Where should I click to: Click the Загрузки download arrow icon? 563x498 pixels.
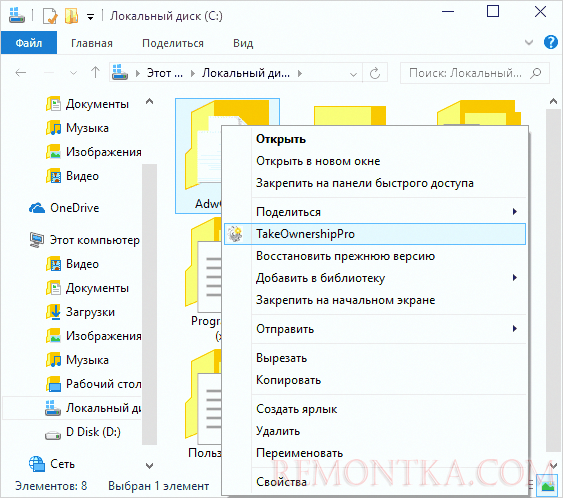click(53, 312)
